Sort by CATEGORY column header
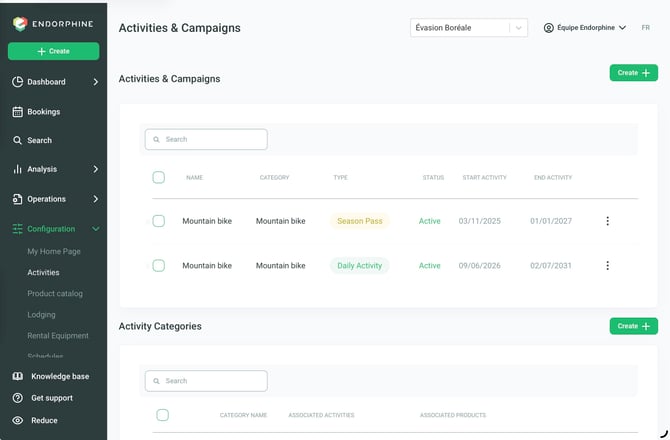The width and height of the screenshot is (670, 440). click(x=274, y=177)
